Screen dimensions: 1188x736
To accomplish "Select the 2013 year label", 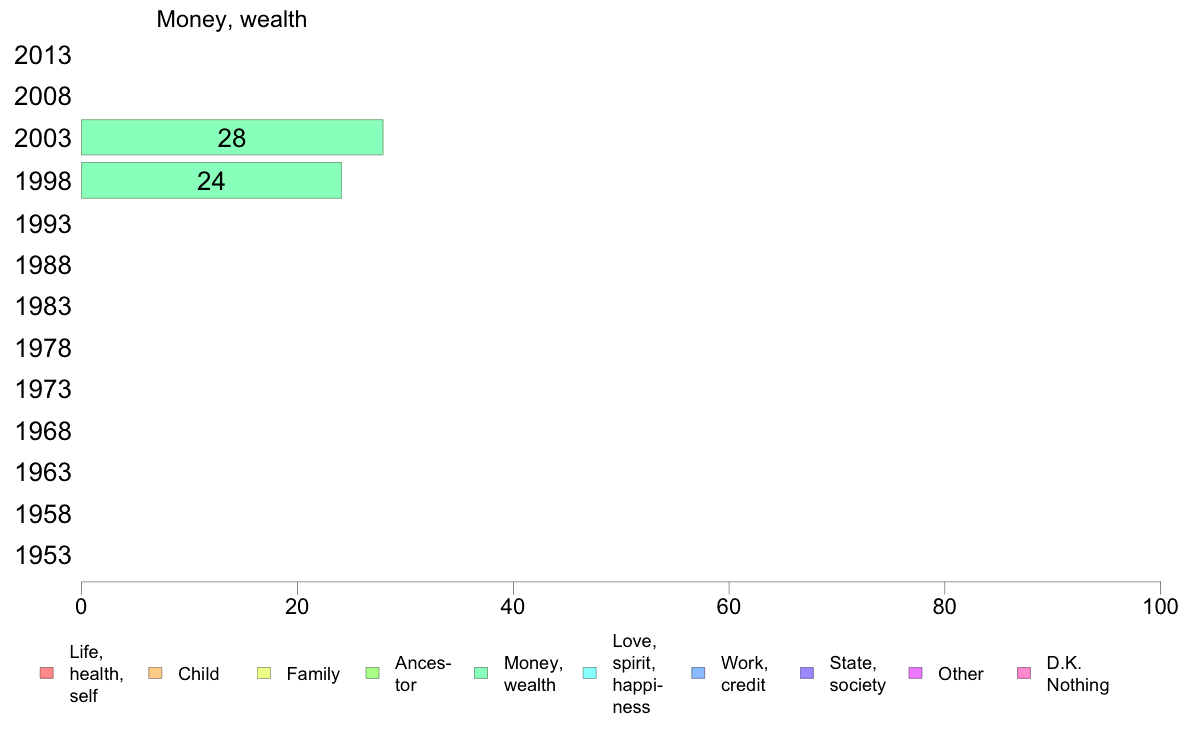I will click(x=43, y=55).
